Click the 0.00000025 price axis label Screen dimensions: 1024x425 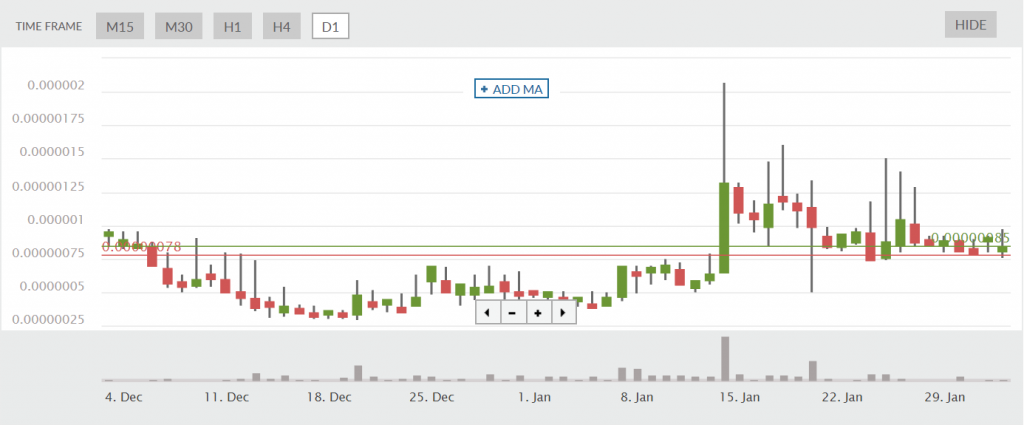pyautogui.click(x=50, y=321)
